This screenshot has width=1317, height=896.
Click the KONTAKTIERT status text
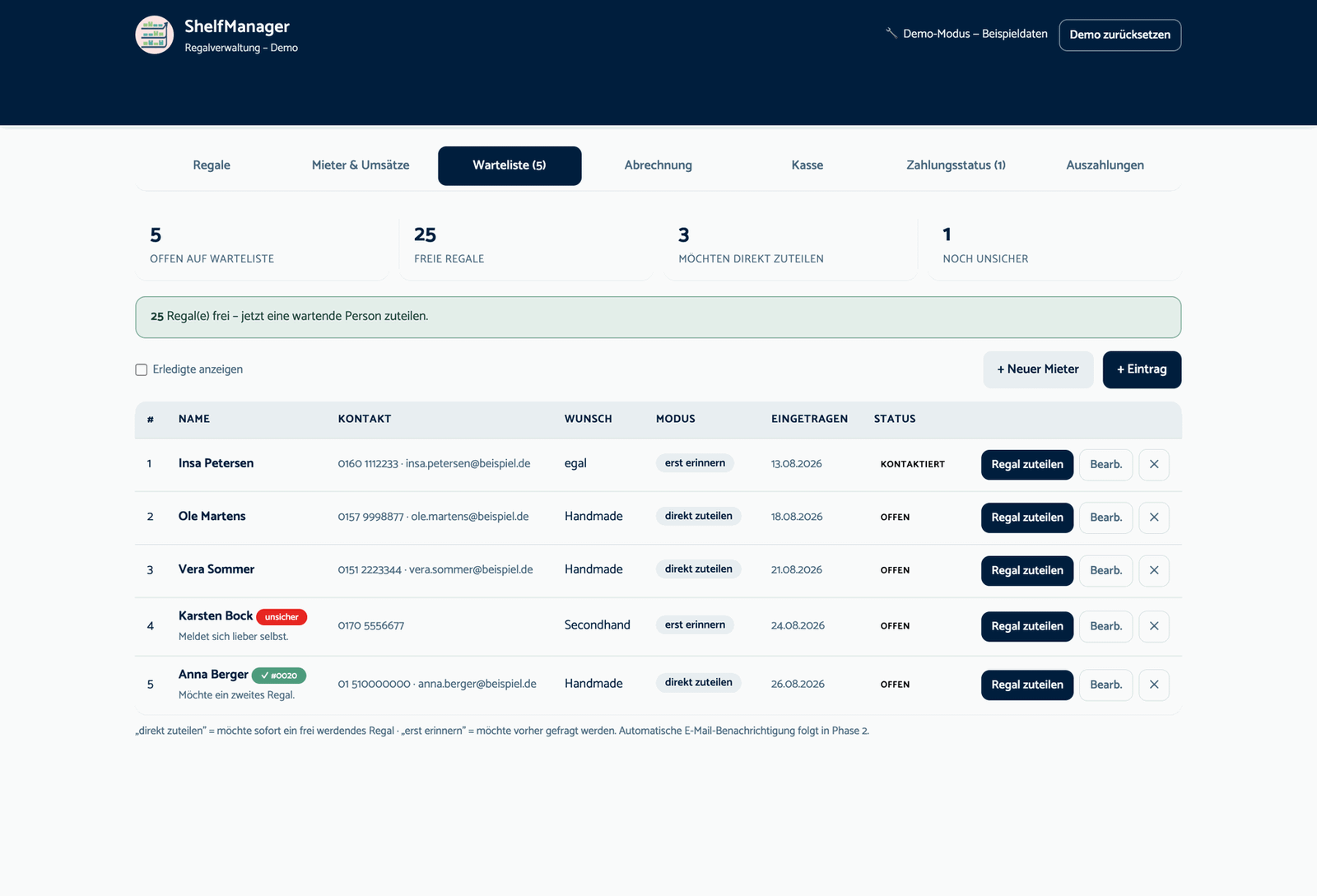[x=913, y=465]
